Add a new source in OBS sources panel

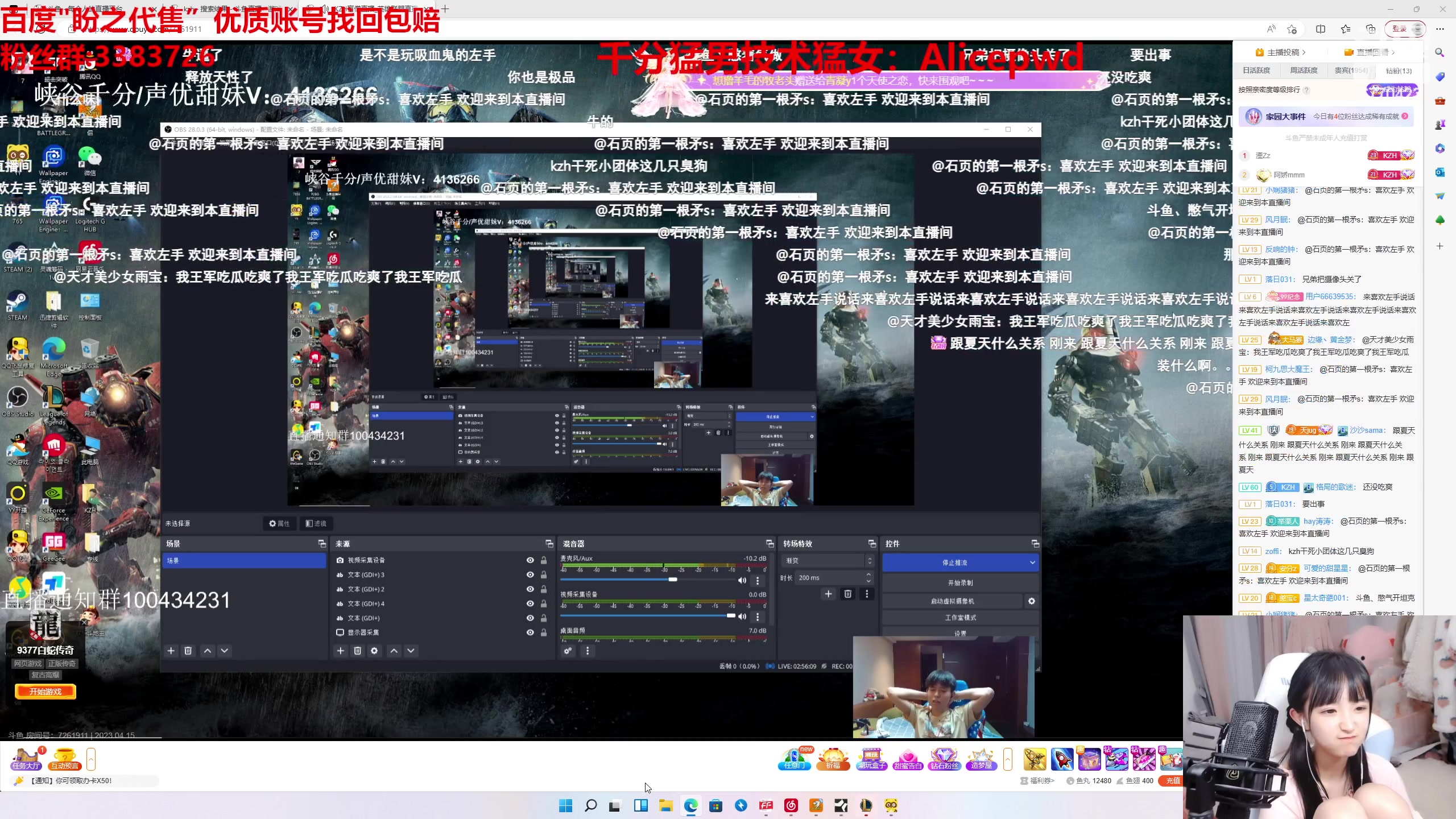[341, 651]
